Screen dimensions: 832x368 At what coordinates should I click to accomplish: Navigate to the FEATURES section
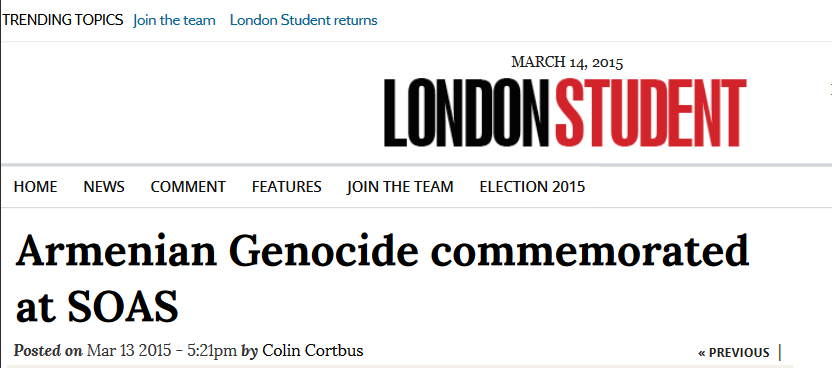[287, 187]
